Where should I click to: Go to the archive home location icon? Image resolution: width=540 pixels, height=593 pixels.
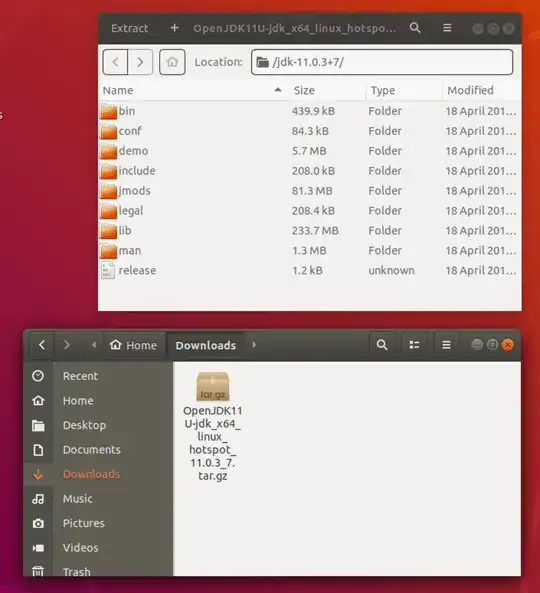pos(172,62)
